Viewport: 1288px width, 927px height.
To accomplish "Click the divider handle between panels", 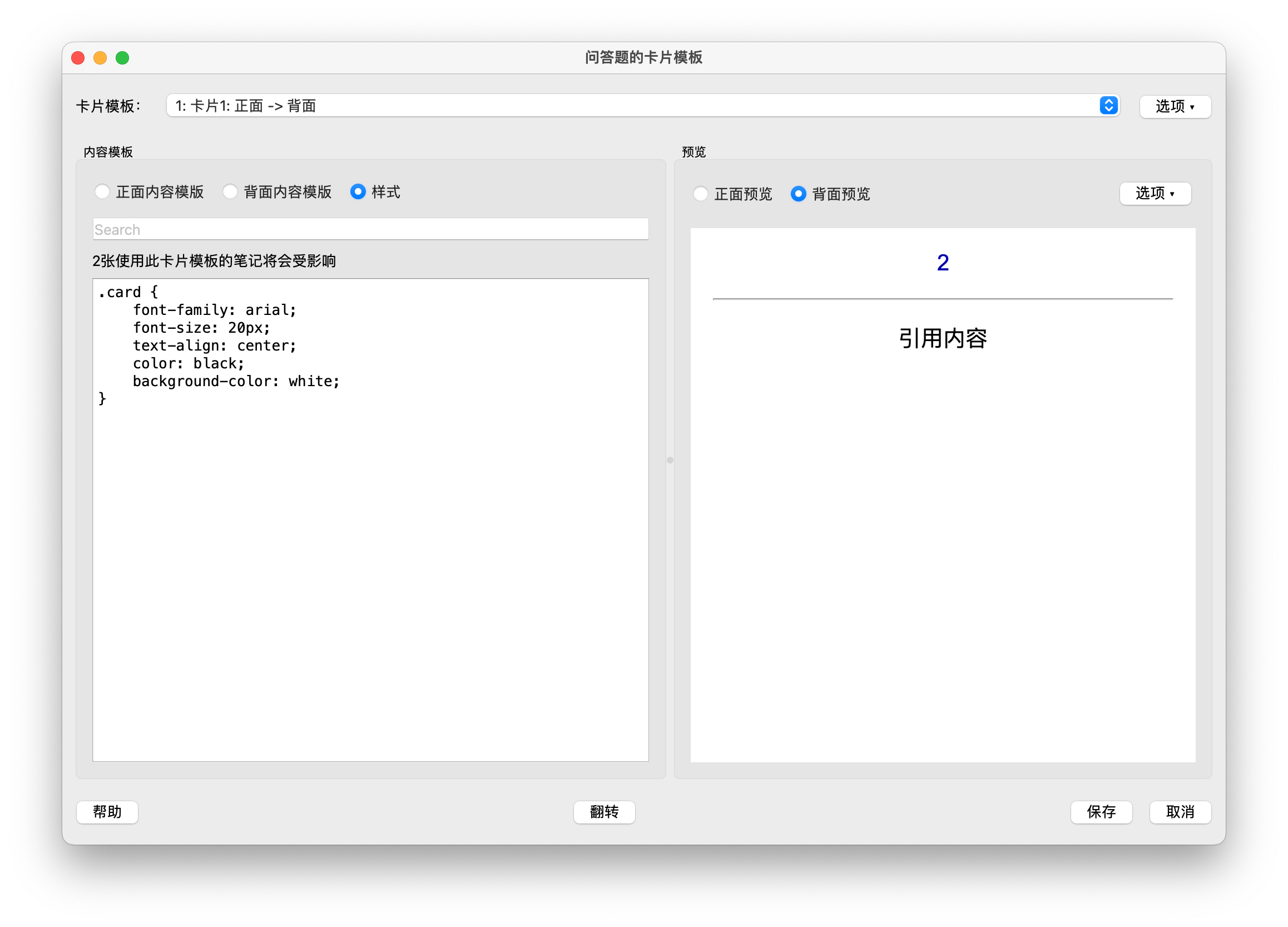I will pyautogui.click(x=670, y=461).
